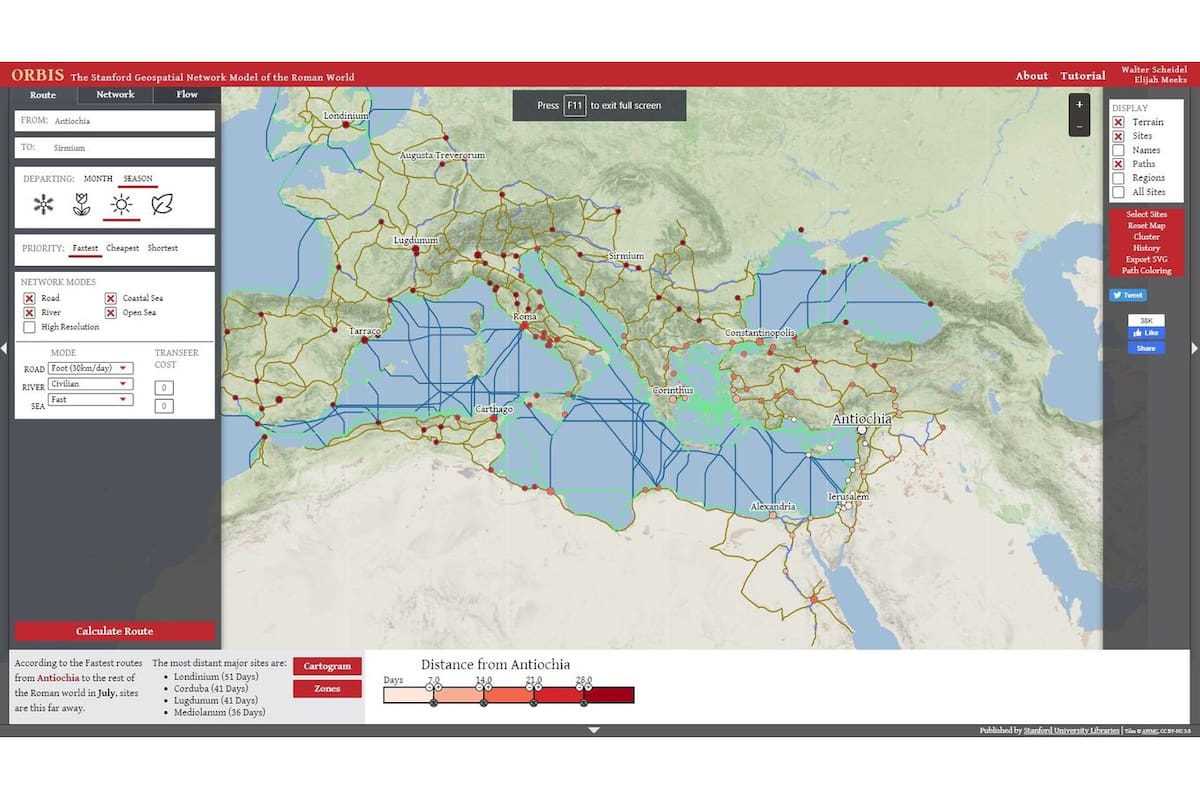This screenshot has height=800, width=1200.
Task: Click Path Coloring in the red menu
Action: click(x=1146, y=271)
